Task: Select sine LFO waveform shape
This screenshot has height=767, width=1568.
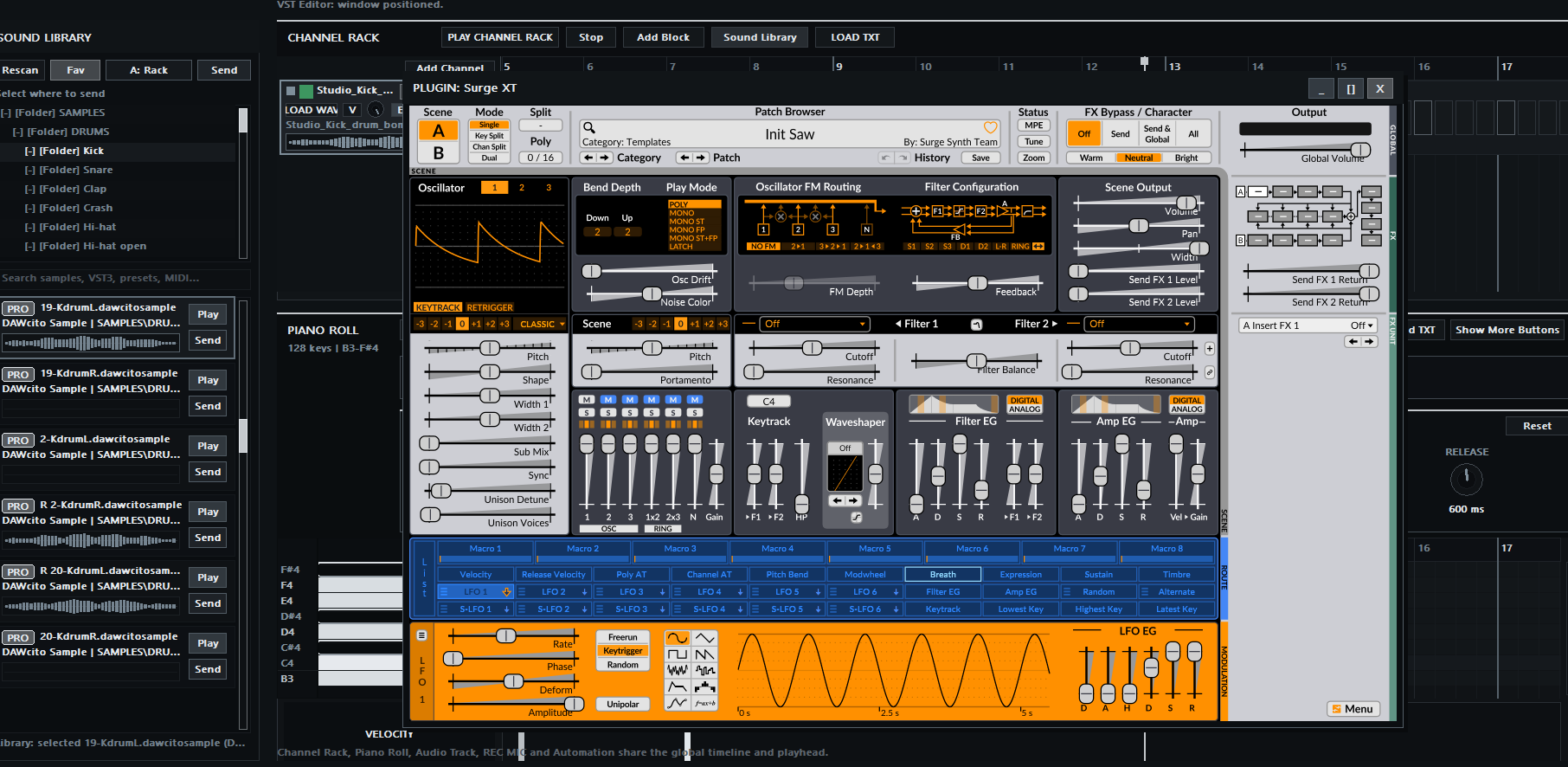Action: [678, 638]
